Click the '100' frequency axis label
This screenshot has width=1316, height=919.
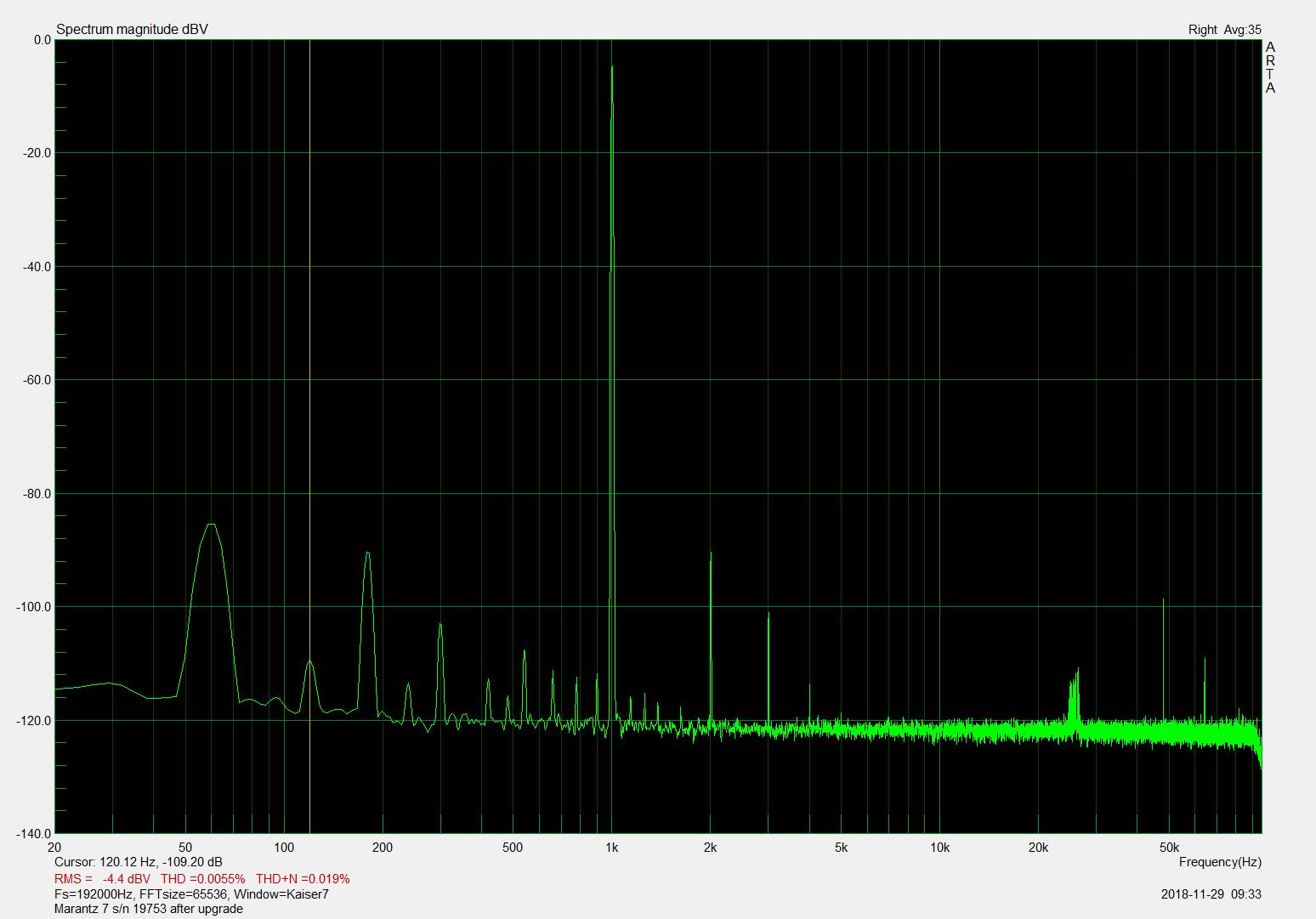pyautogui.click(x=284, y=848)
